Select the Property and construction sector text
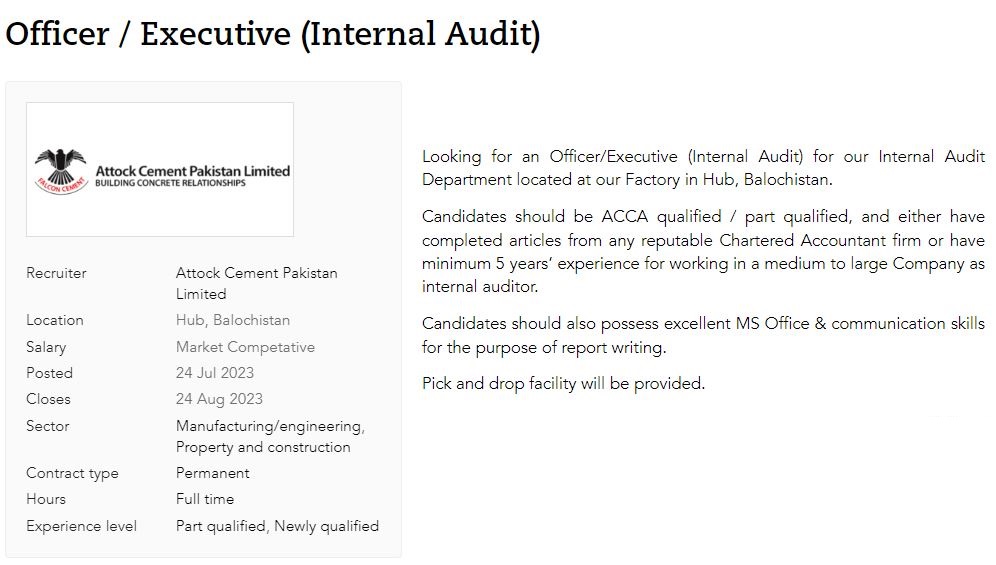The width and height of the screenshot is (996, 565). pyautogui.click(x=263, y=447)
